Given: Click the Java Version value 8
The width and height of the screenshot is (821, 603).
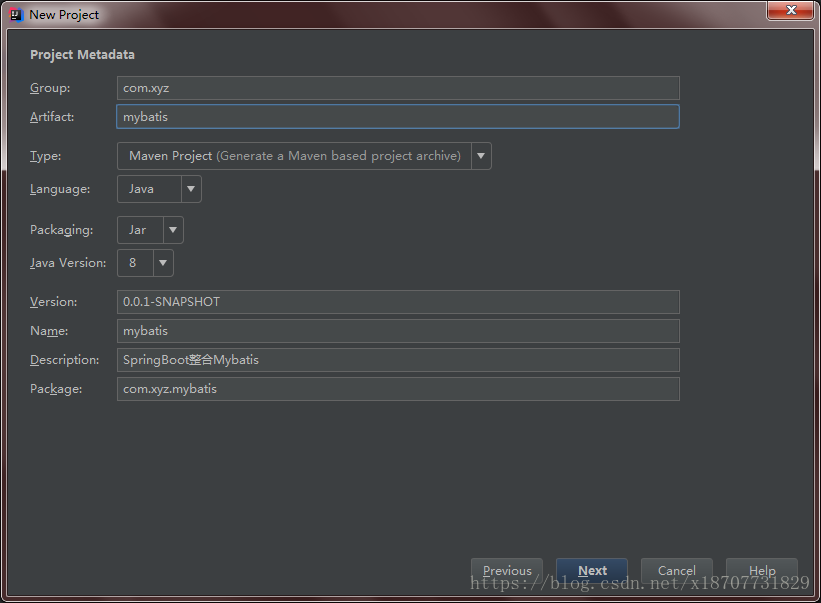Looking at the screenshot, I should coord(132,263).
